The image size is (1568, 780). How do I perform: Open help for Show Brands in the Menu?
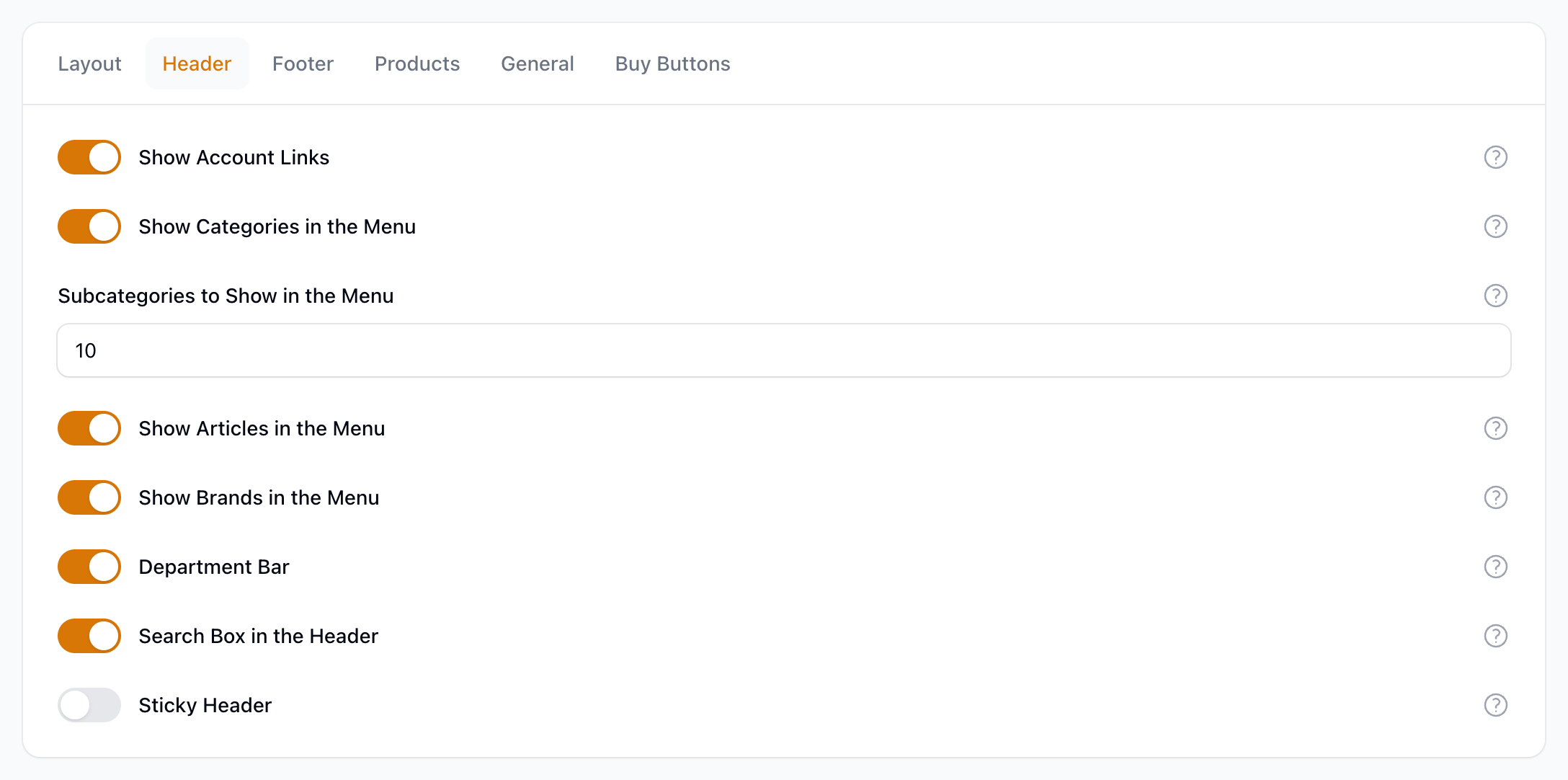pos(1495,497)
